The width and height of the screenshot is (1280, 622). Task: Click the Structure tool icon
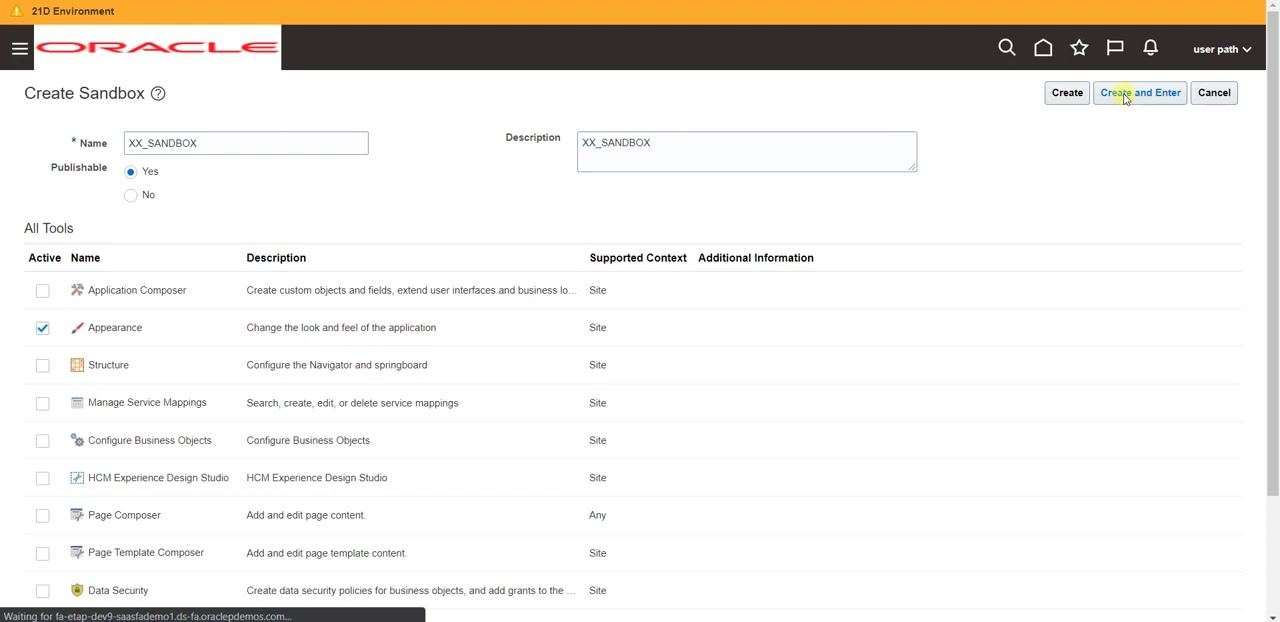(77, 365)
